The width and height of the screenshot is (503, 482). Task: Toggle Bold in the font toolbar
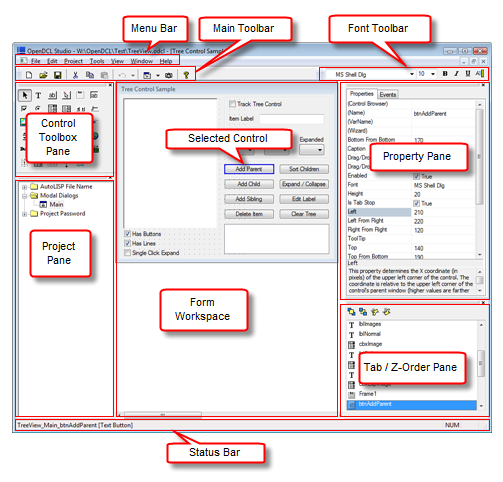pyautogui.click(x=445, y=74)
